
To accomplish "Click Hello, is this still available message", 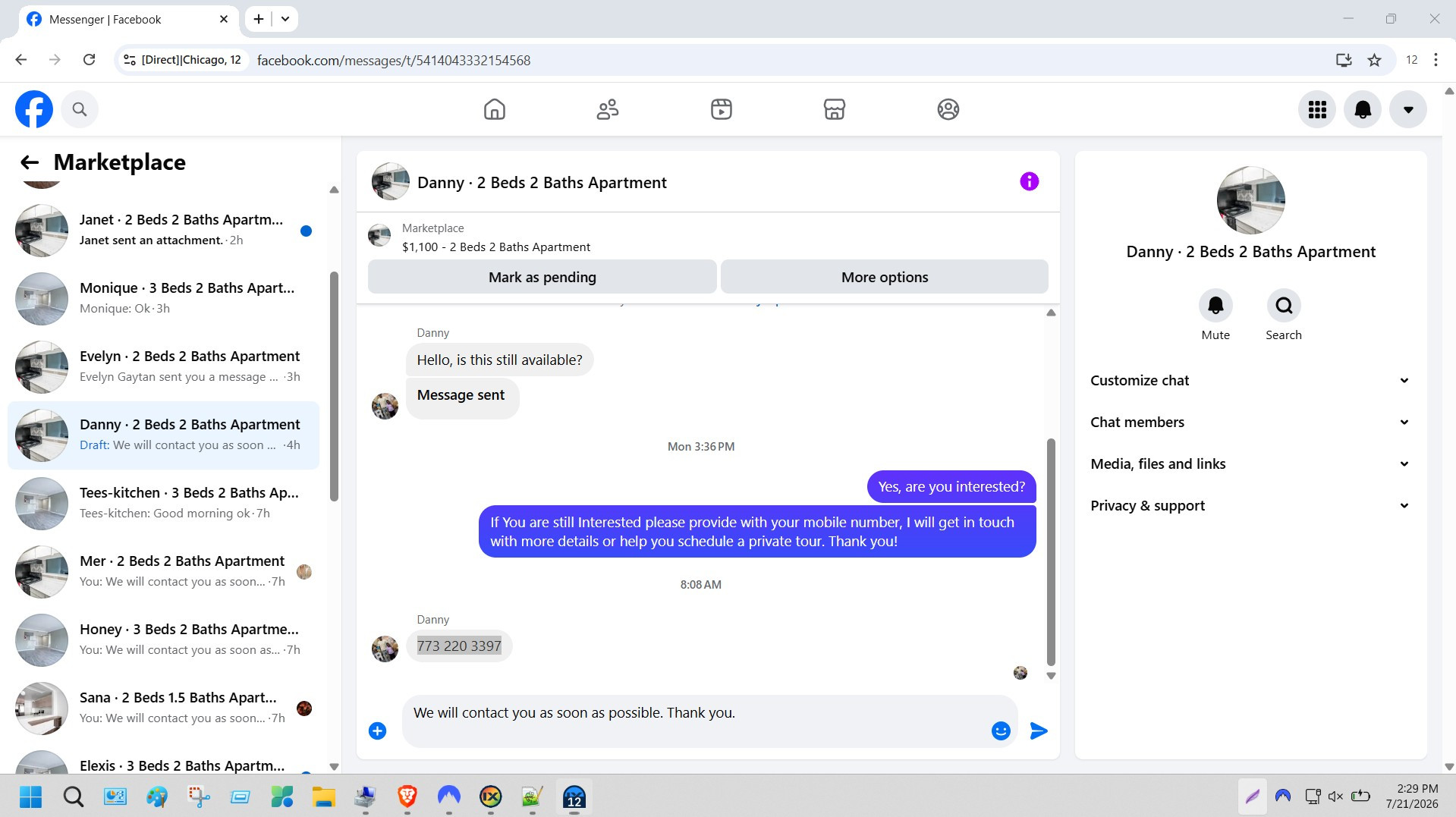I will pos(500,360).
